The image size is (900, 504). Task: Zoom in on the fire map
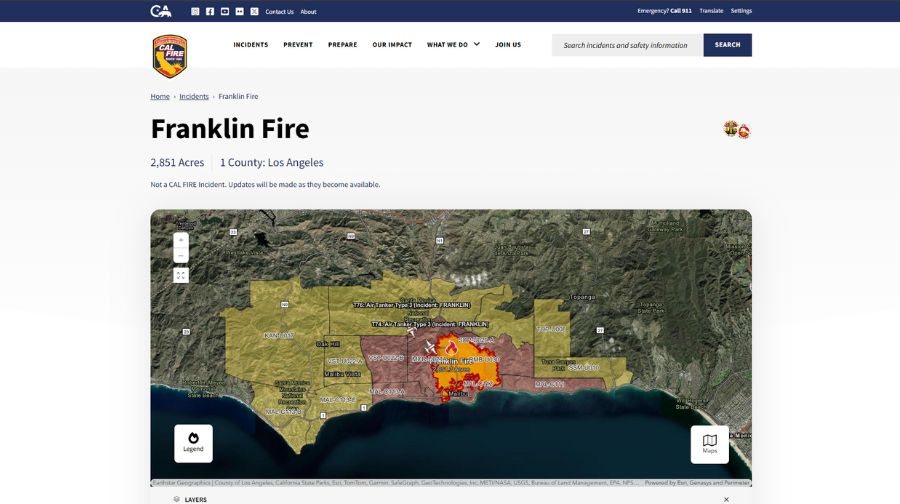181,240
